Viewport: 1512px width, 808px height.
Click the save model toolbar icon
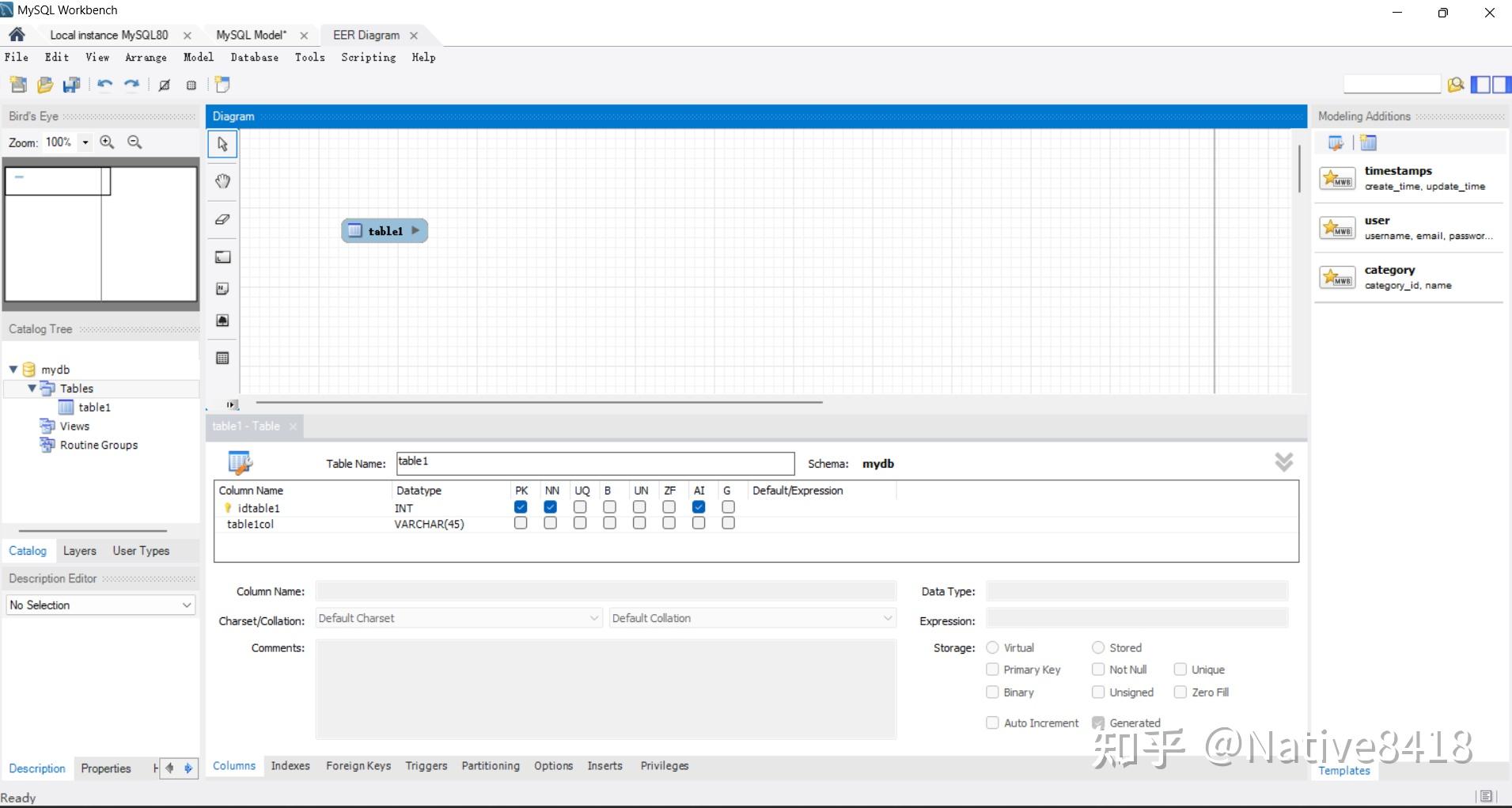pos(72,85)
